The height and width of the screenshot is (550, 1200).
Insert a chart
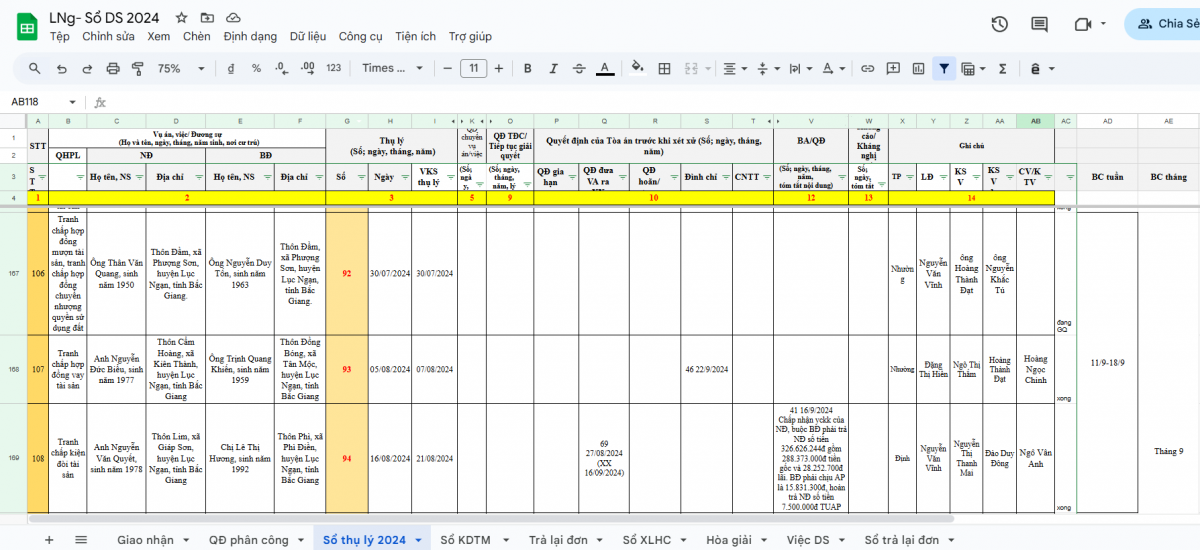point(918,68)
